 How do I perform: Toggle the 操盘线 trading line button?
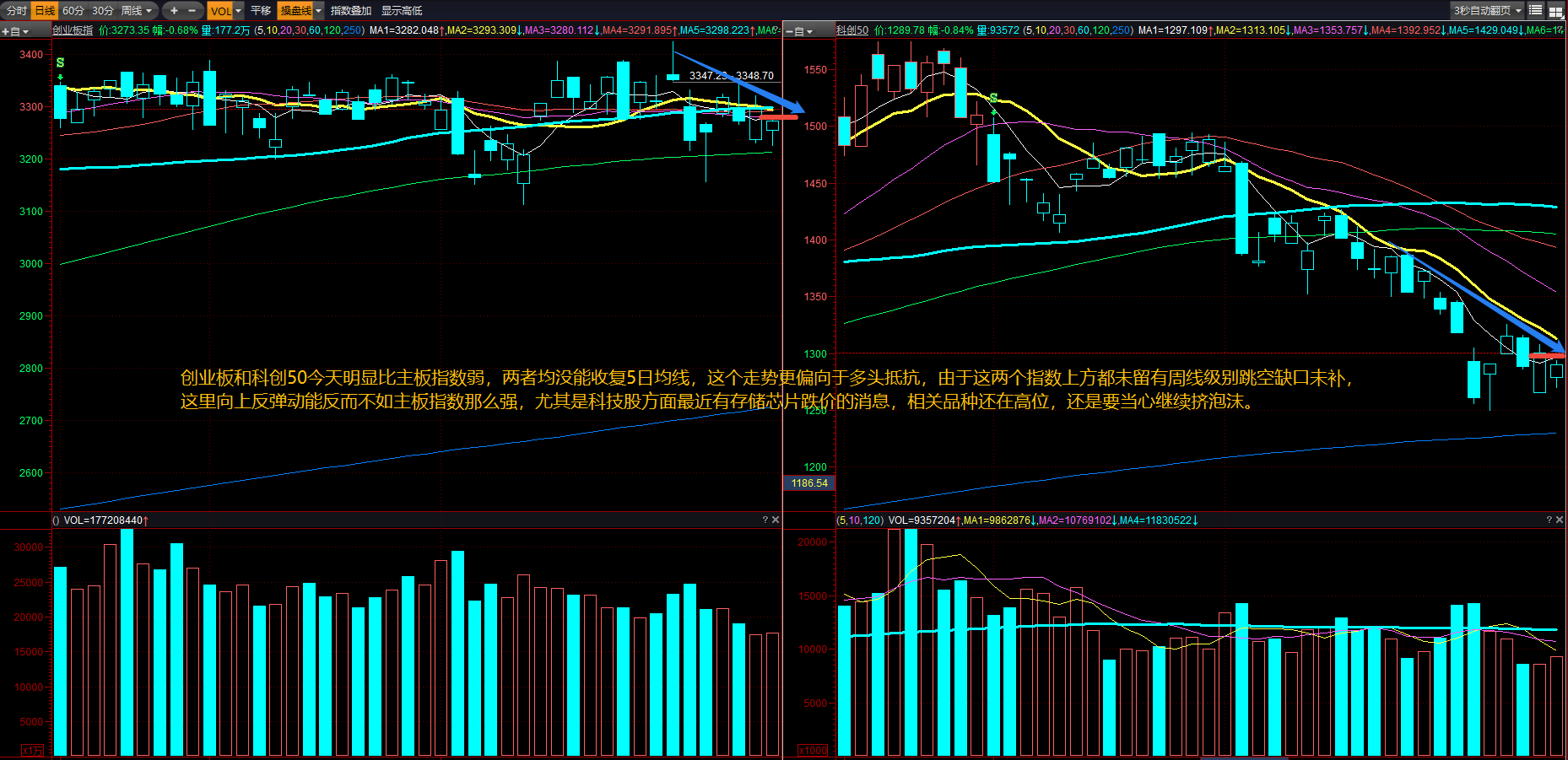[x=295, y=11]
